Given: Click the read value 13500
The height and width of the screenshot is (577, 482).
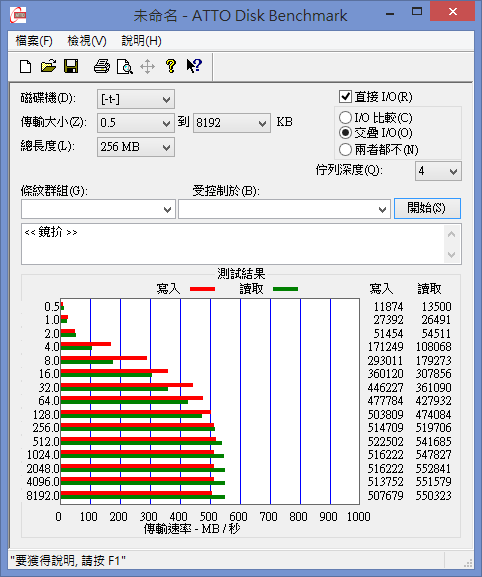Looking at the screenshot, I should click(x=436, y=307).
